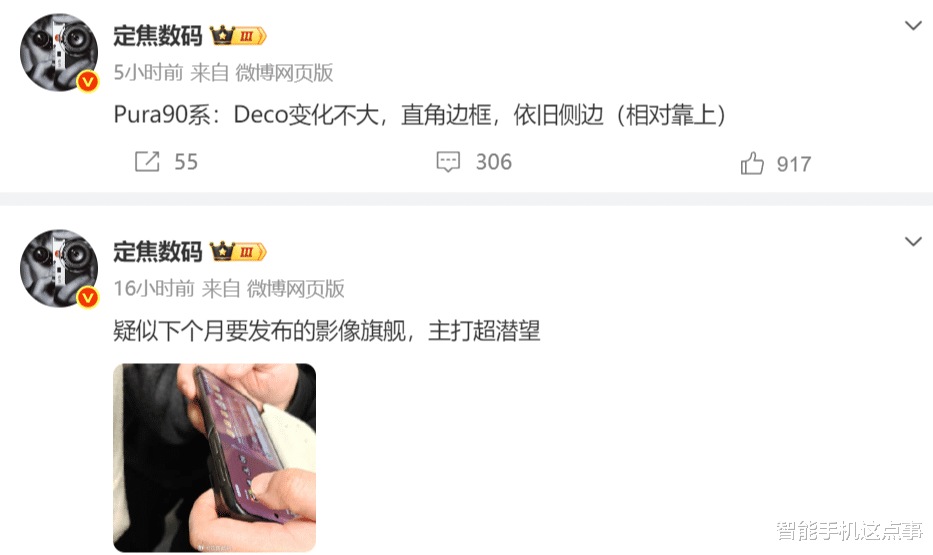
Task: Click the orange verified V badge on second avatar
Action: pyautogui.click(x=88, y=297)
